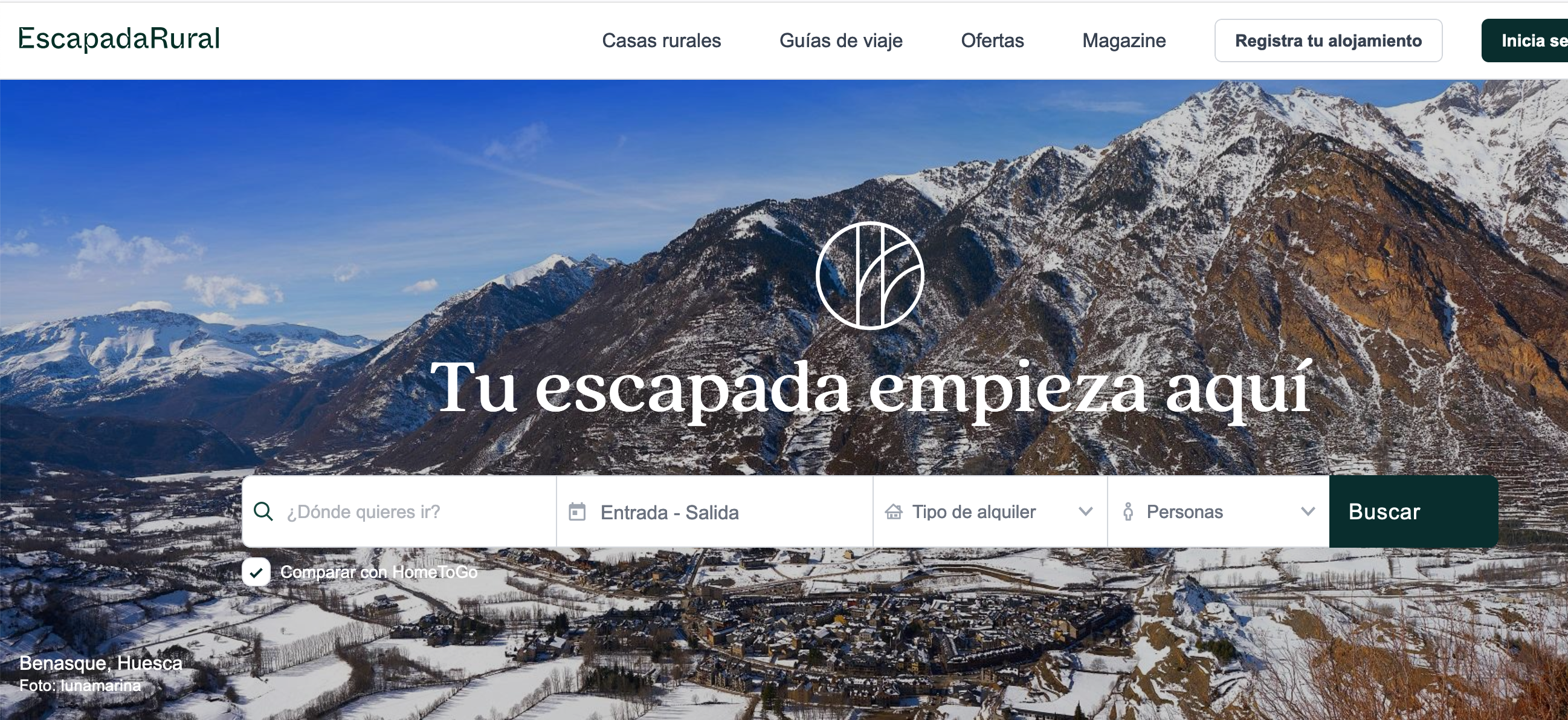Click the Inicia sesión button
Image resolution: width=1568 pixels, height=720 pixels.
pyautogui.click(x=1524, y=41)
